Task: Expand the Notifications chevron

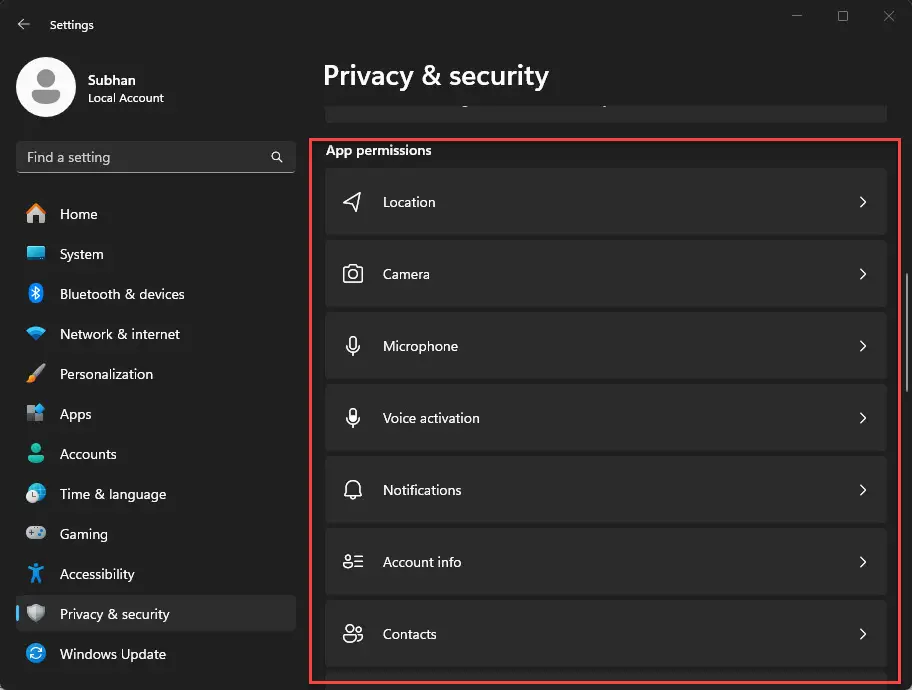Action: tap(863, 490)
